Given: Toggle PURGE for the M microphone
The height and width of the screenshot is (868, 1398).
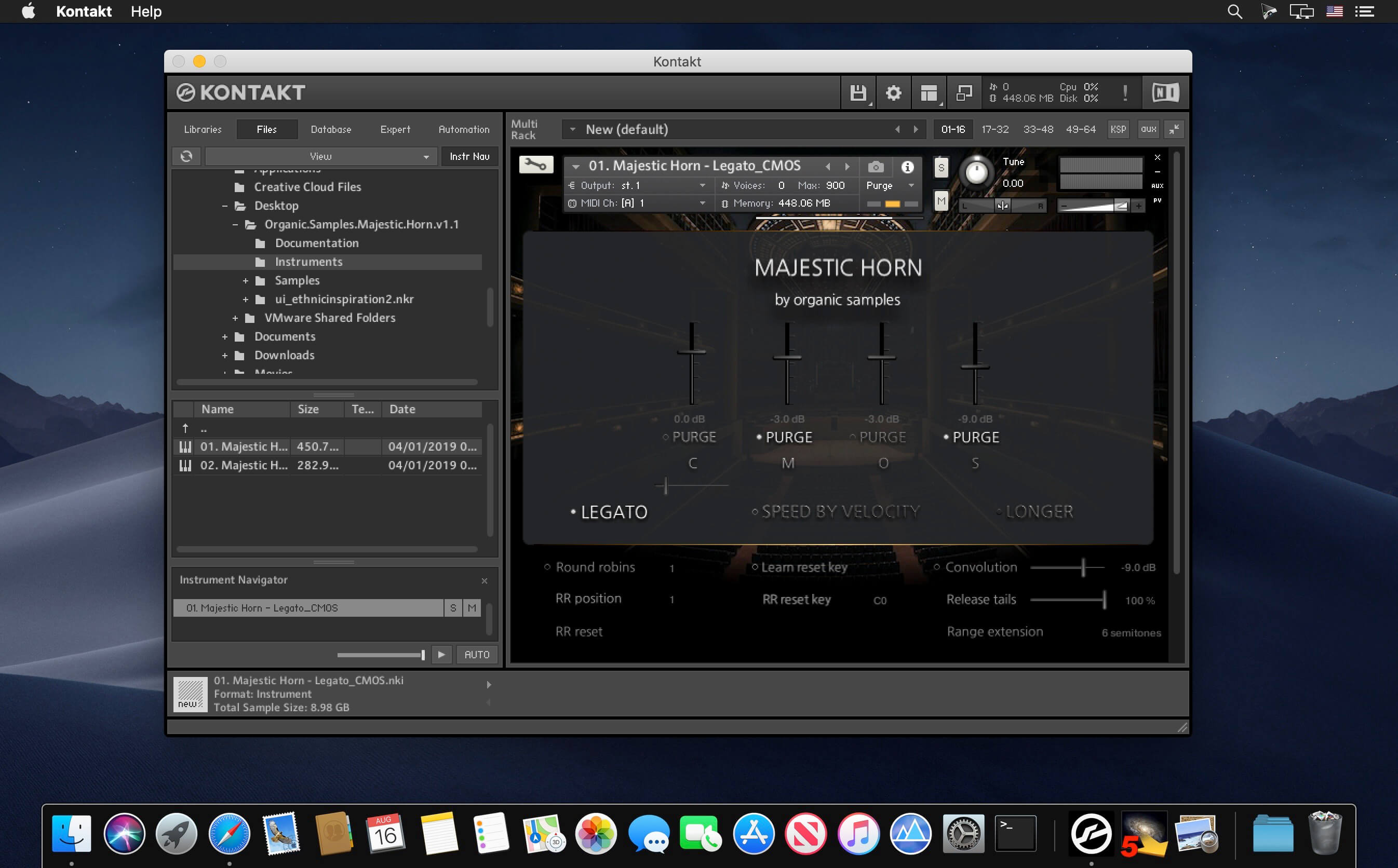Looking at the screenshot, I should [784, 438].
